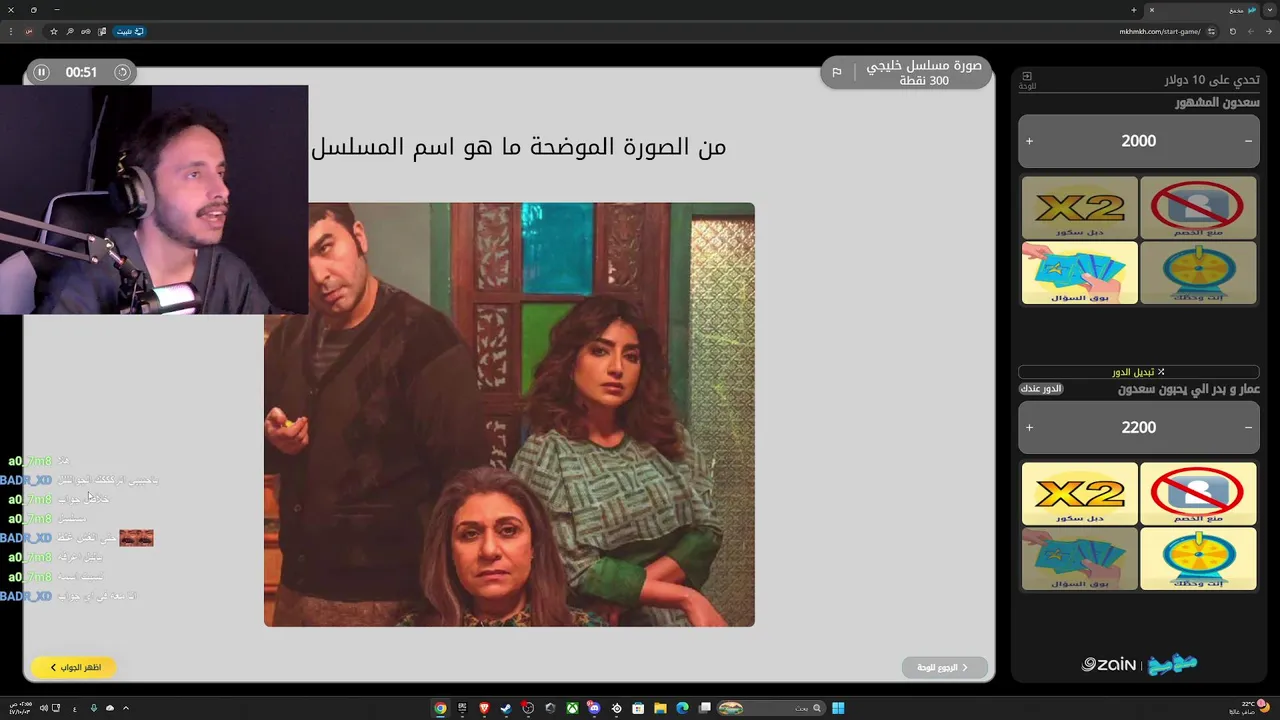Click the الدور عندك turn badge
The image size is (1280, 720).
pos(1041,389)
